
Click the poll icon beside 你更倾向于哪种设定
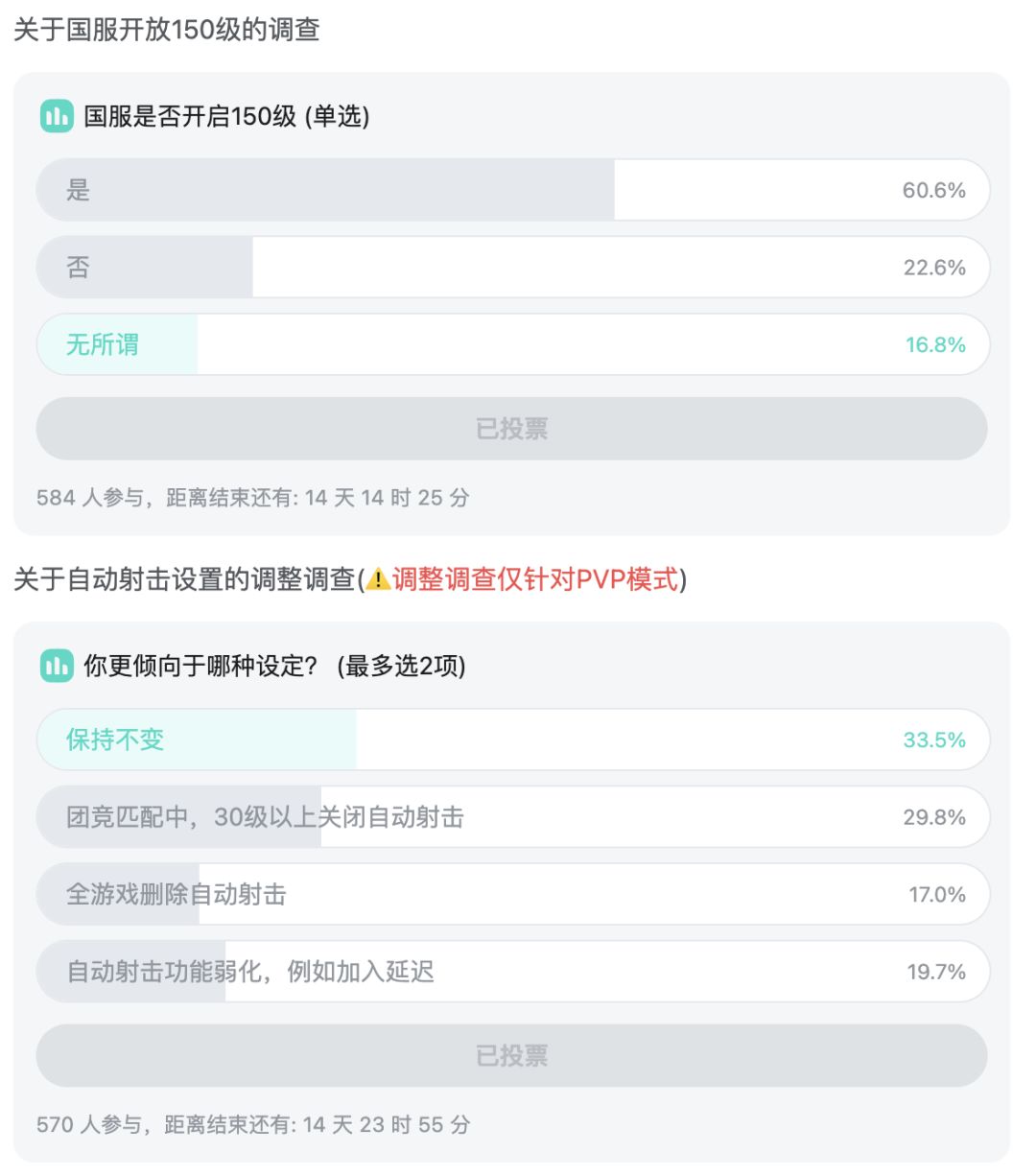[57, 666]
